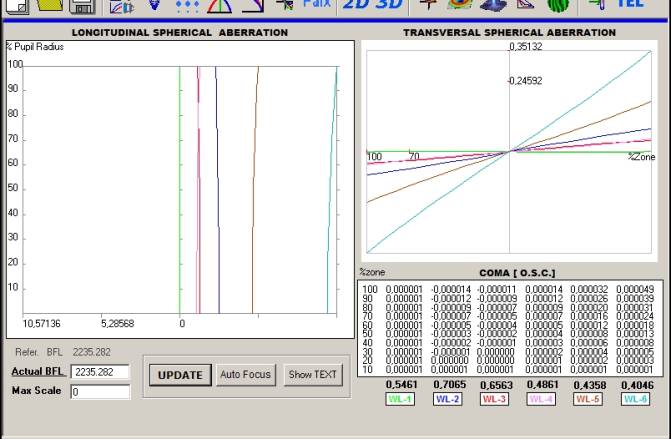Click the 0,000049 value in coma table

point(635,289)
